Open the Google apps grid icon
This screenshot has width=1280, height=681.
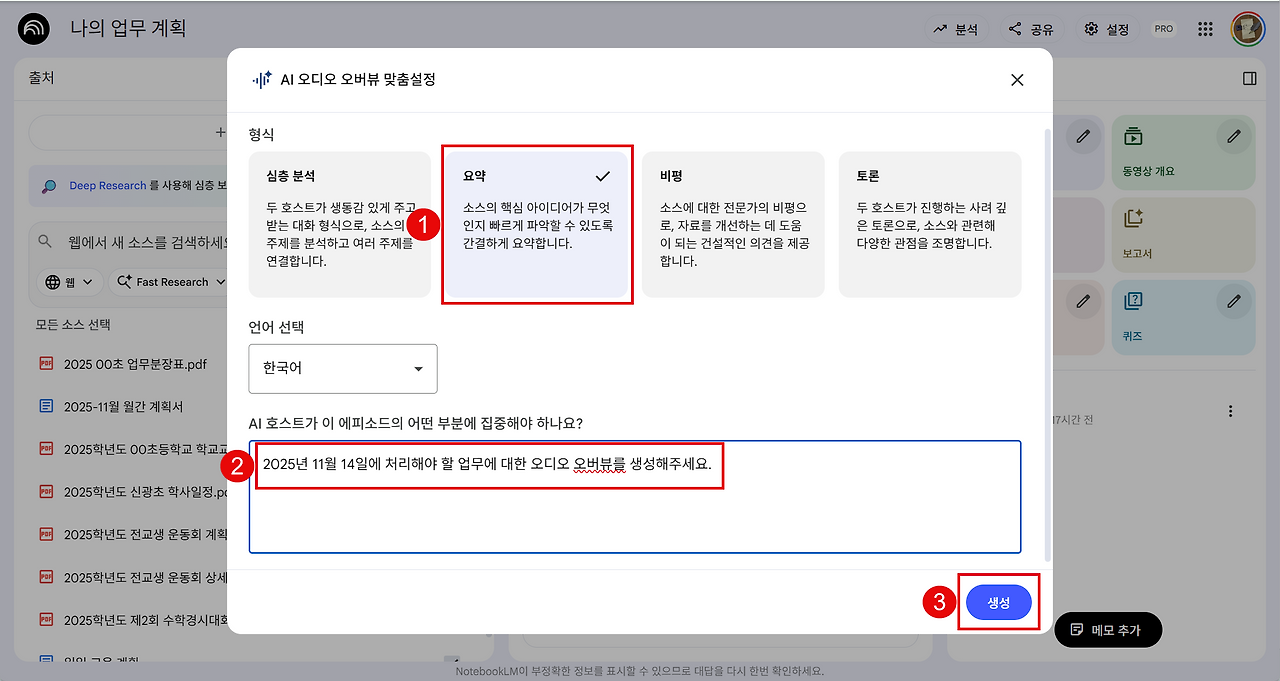1206,29
